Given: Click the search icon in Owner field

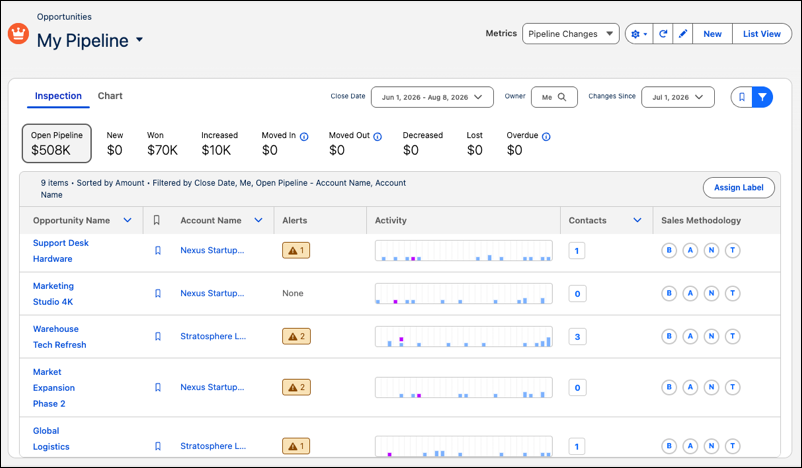Looking at the screenshot, I should [562, 97].
